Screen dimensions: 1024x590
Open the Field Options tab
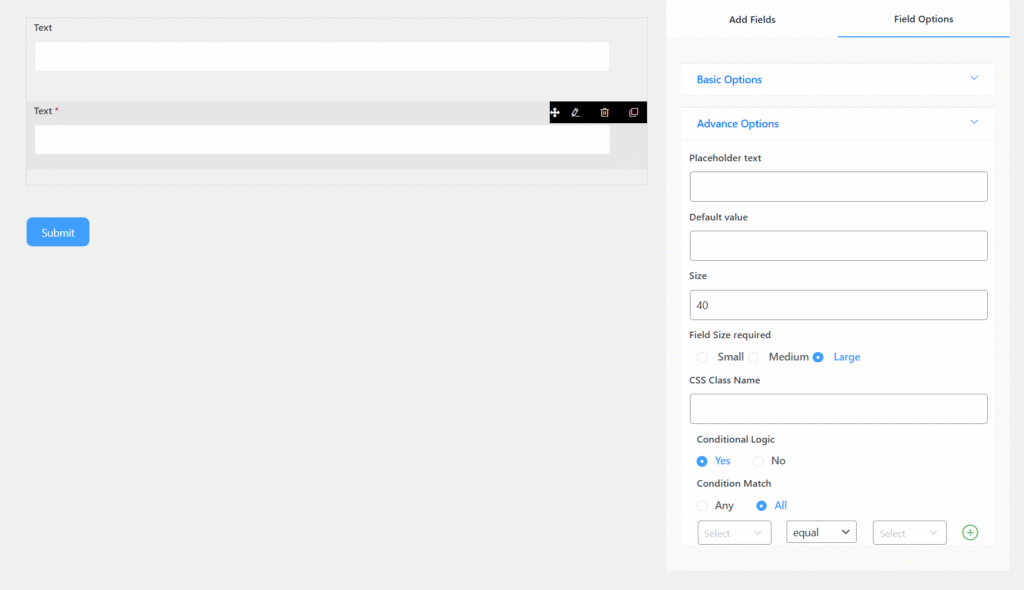(x=923, y=19)
